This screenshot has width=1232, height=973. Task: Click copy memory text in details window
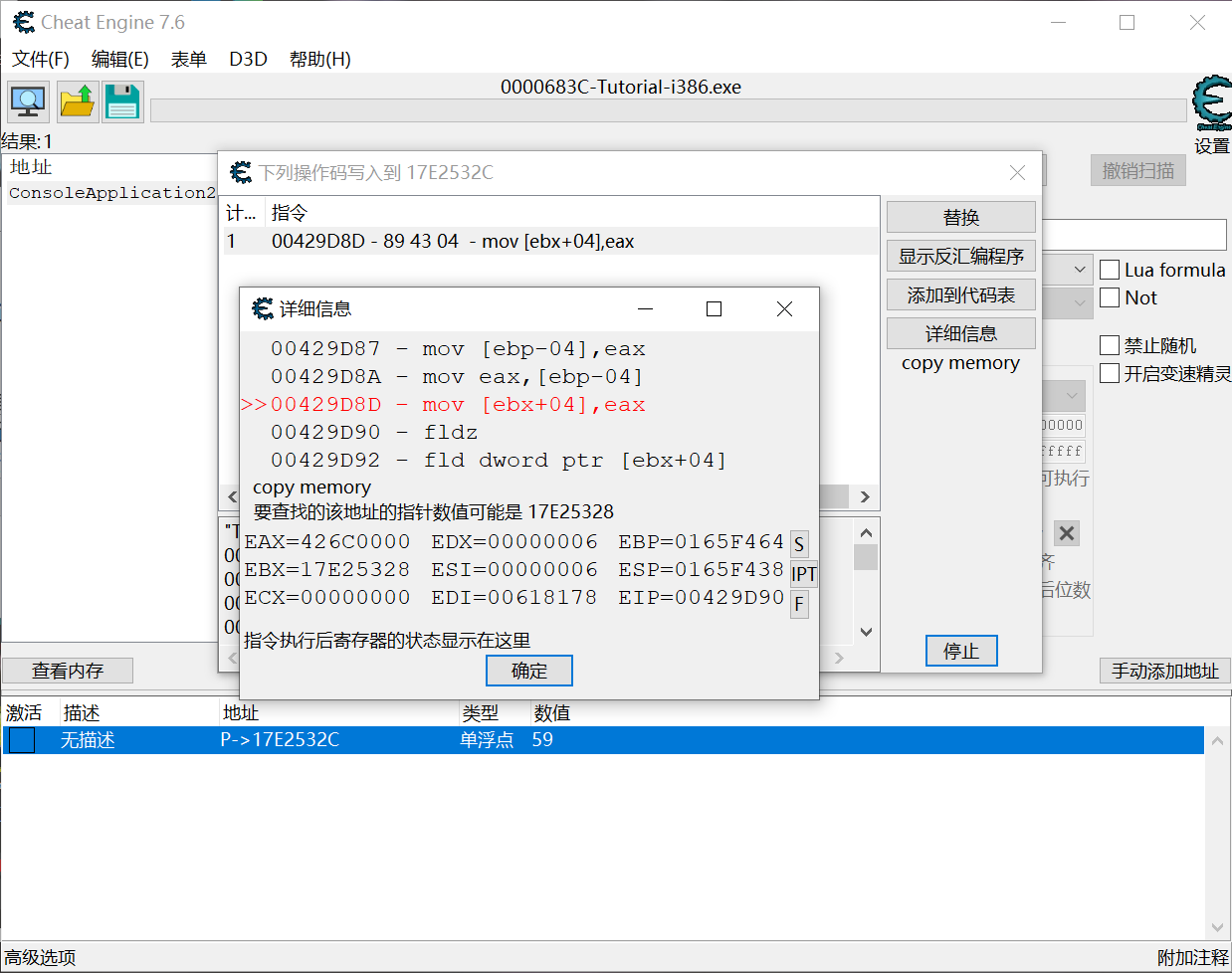point(311,487)
